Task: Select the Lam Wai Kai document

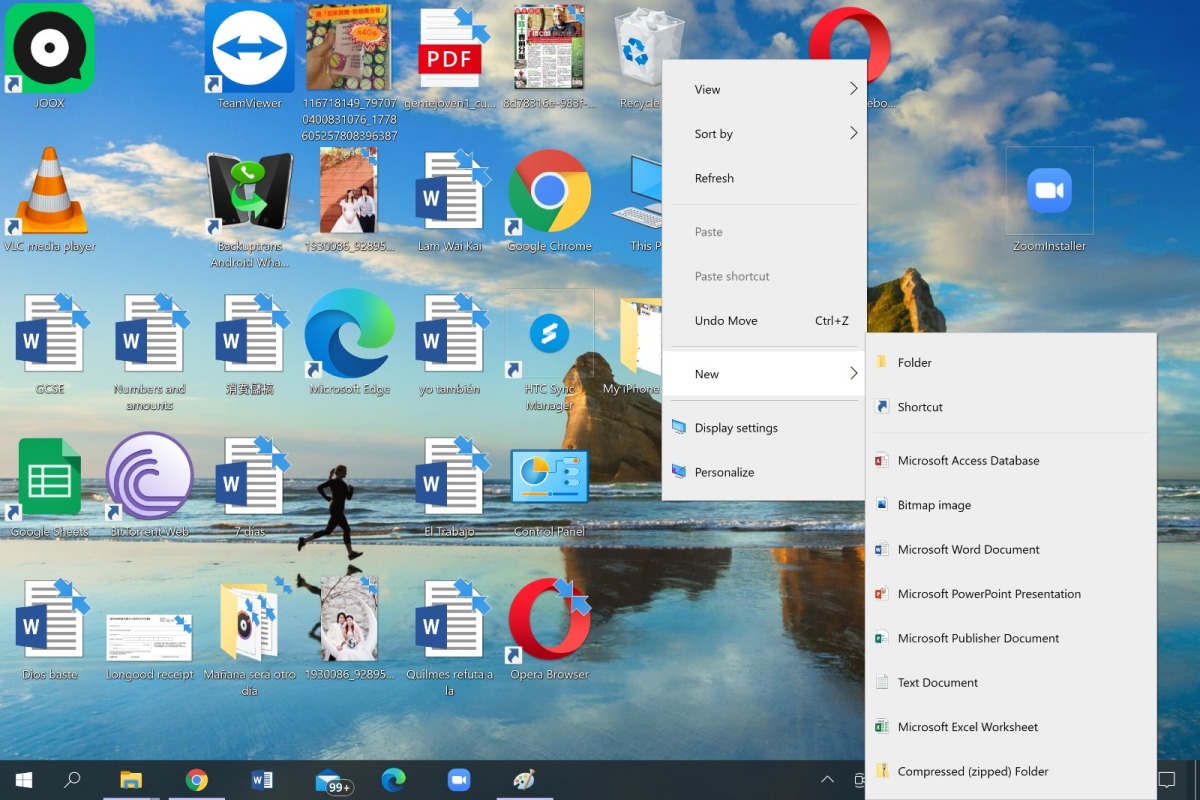Action: [450, 200]
